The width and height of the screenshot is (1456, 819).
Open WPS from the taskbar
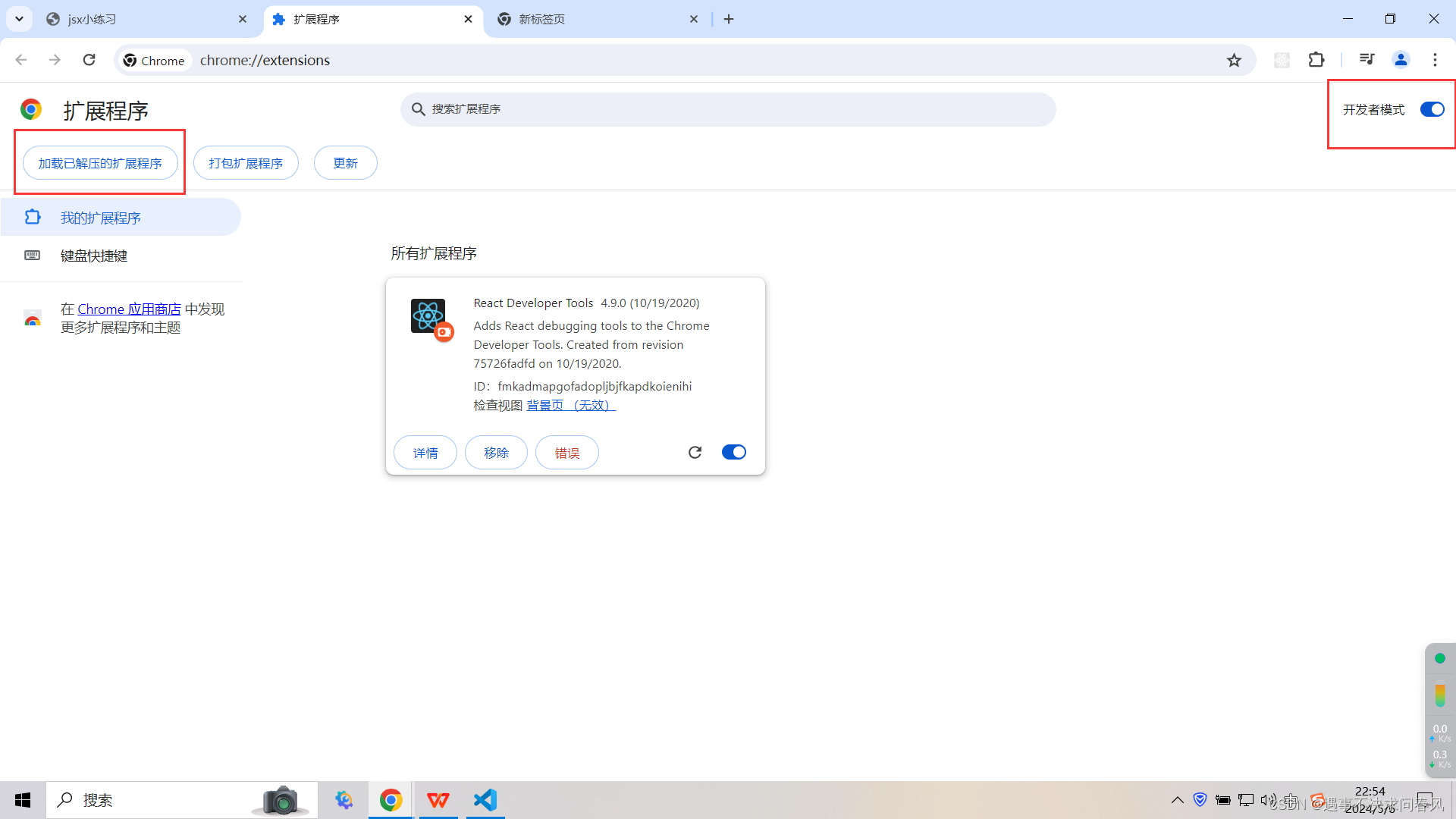[438, 799]
